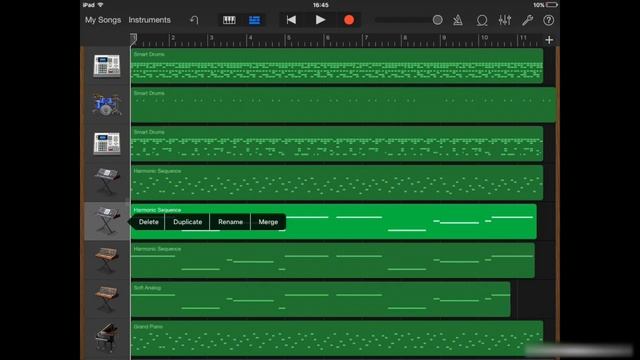The image size is (640, 360).
Task: Toggle the metronome
Action: [x=458, y=20]
